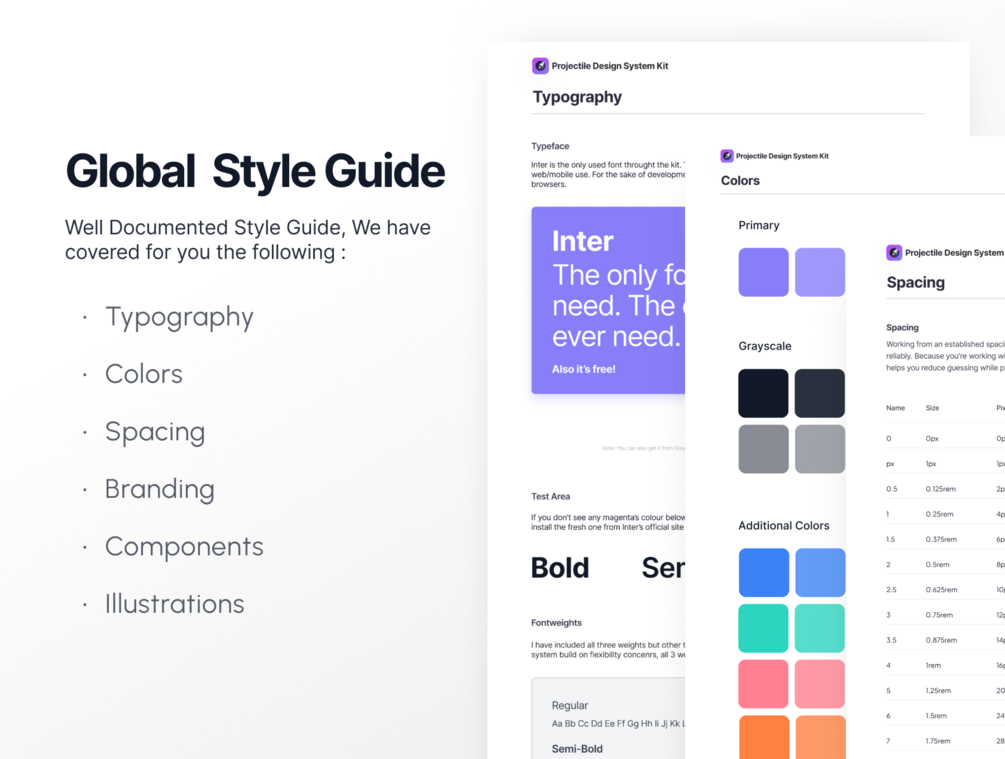Screen dimensions: 1005x759
Task: Click the '0.5rem' size cell
Action: (937, 565)
